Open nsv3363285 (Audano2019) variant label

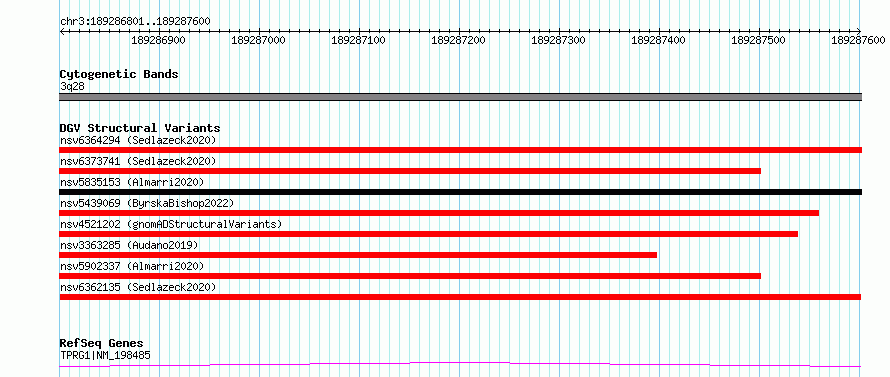pos(129,245)
